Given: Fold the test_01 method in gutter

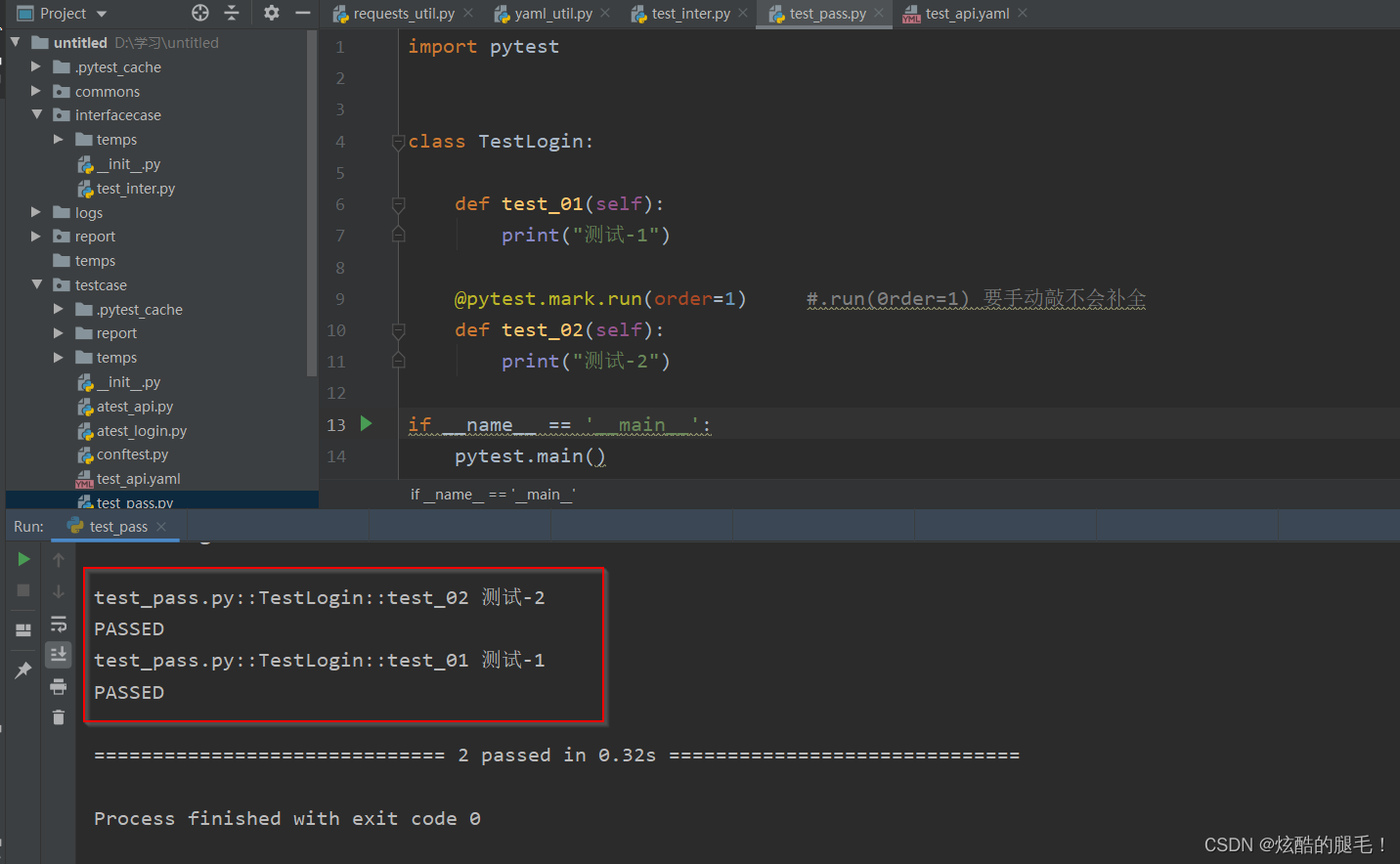Looking at the screenshot, I should (398, 204).
